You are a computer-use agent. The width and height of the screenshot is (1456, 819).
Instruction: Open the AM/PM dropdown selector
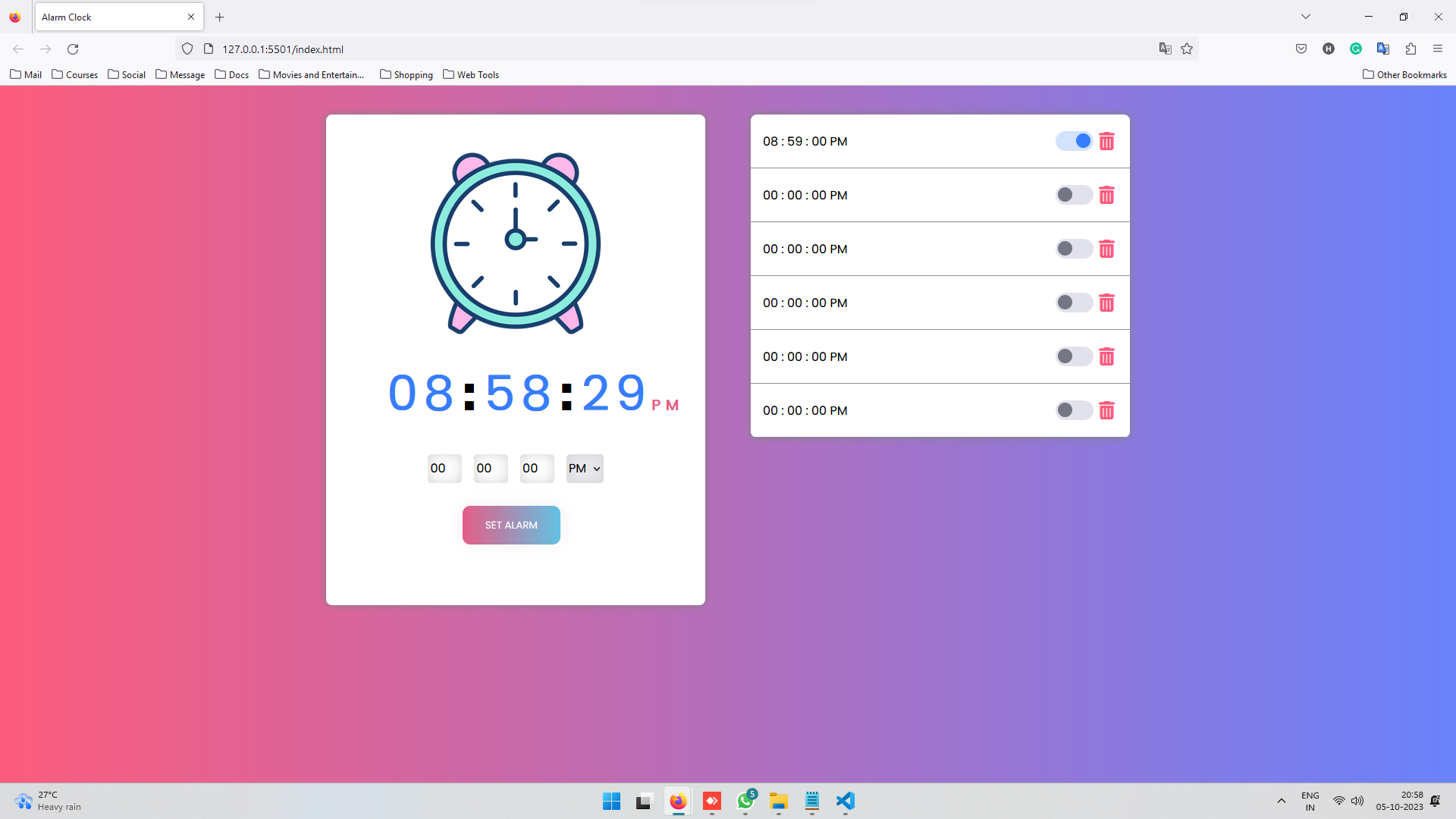pos(585,469)
